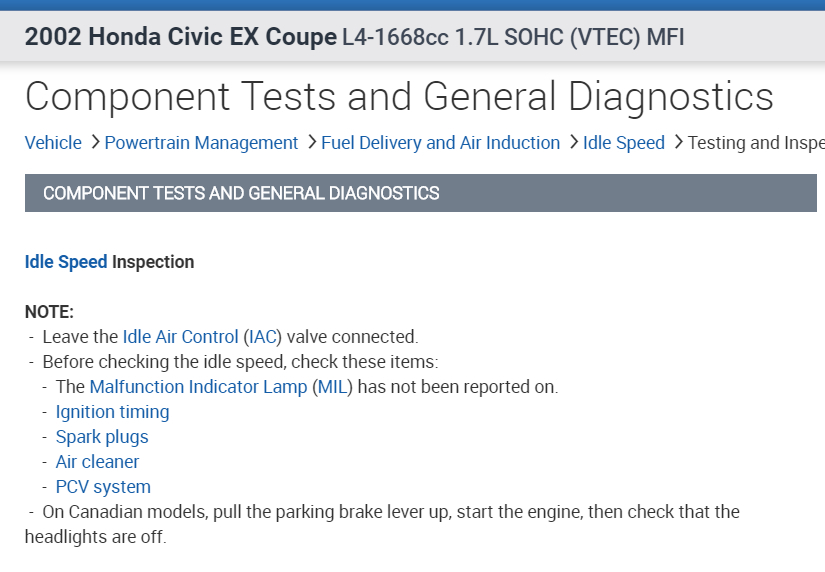825x572 pixels.
Task: Go to Fuel Delivery and Air Induction
Action: coord(440,143)
